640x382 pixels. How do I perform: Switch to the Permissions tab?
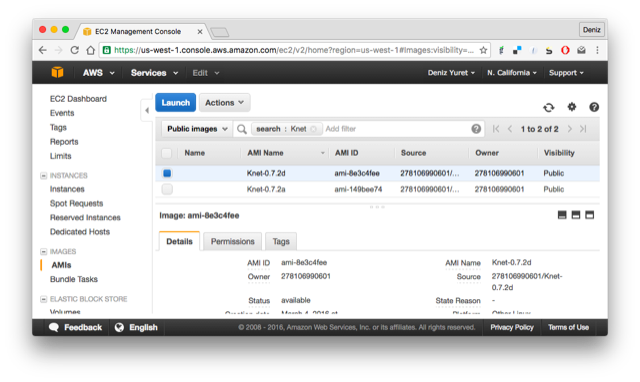click(233, 241)
